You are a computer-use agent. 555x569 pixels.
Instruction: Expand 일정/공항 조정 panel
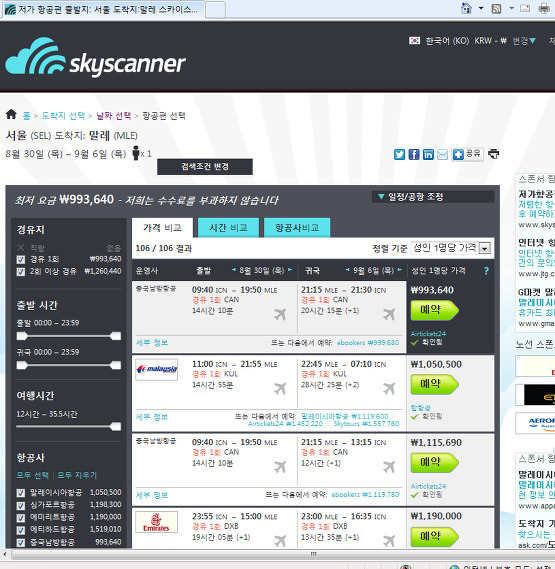(x=433, y=197)
